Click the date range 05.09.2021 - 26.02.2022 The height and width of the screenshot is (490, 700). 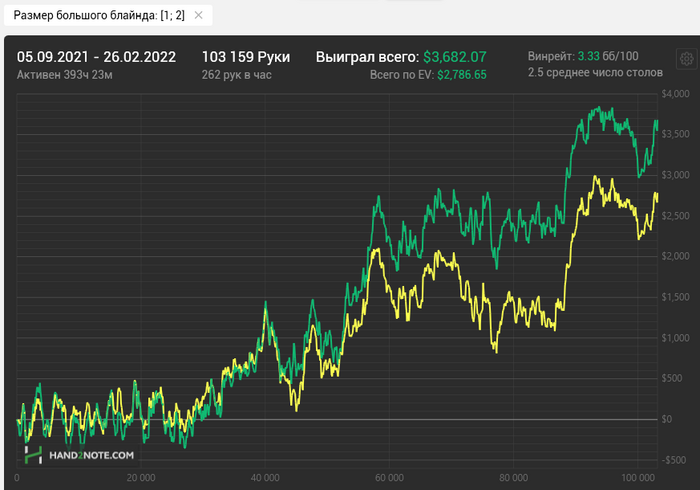click(96, 57)
